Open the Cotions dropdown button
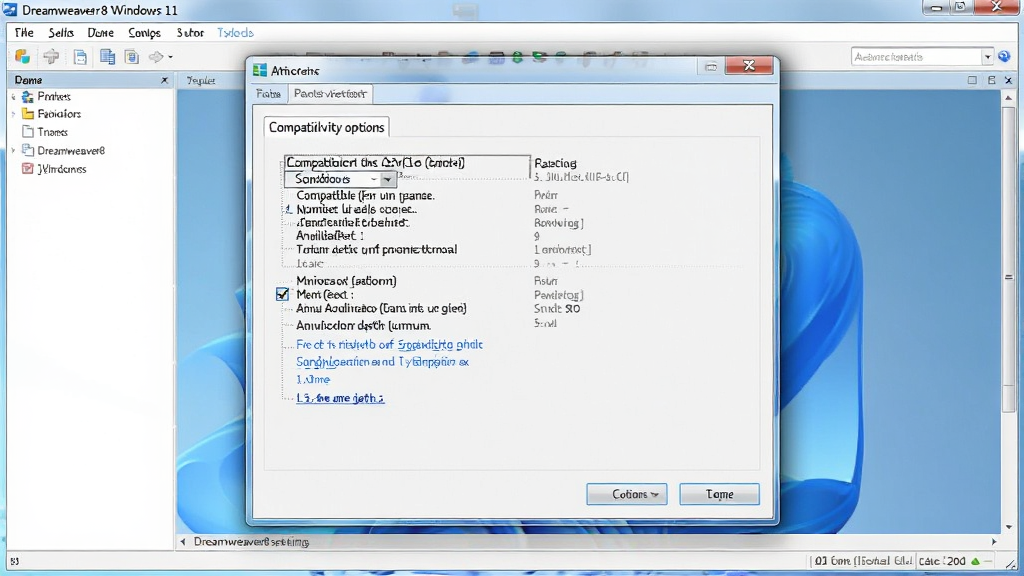Viewport: 1024px width, 576px height. tap(627, 494)
